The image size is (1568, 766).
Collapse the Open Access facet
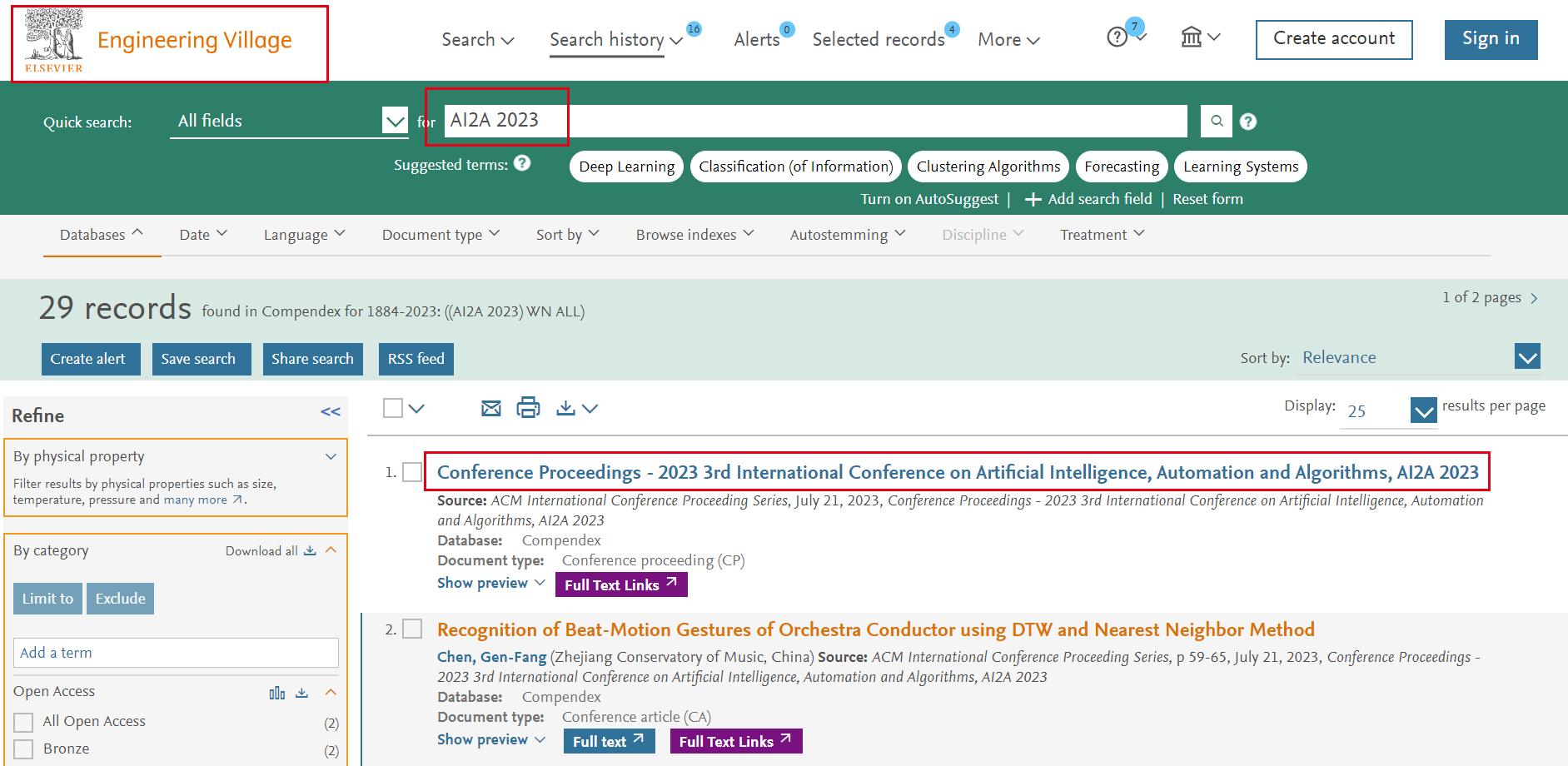click(331, 692)
